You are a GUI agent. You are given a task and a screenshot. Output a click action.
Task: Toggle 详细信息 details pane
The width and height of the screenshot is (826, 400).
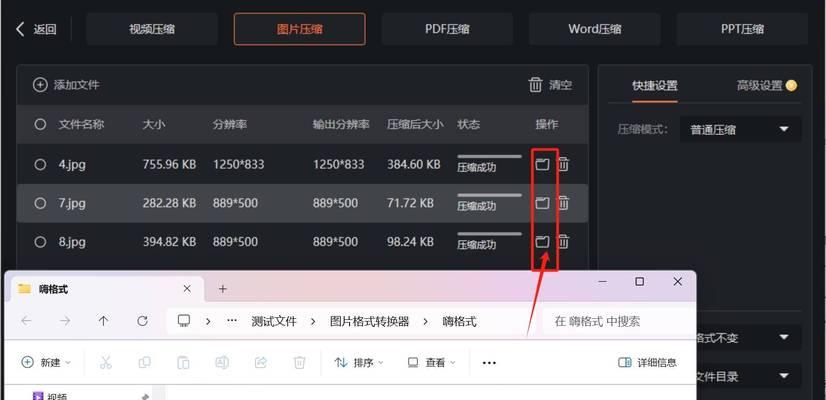647,363
